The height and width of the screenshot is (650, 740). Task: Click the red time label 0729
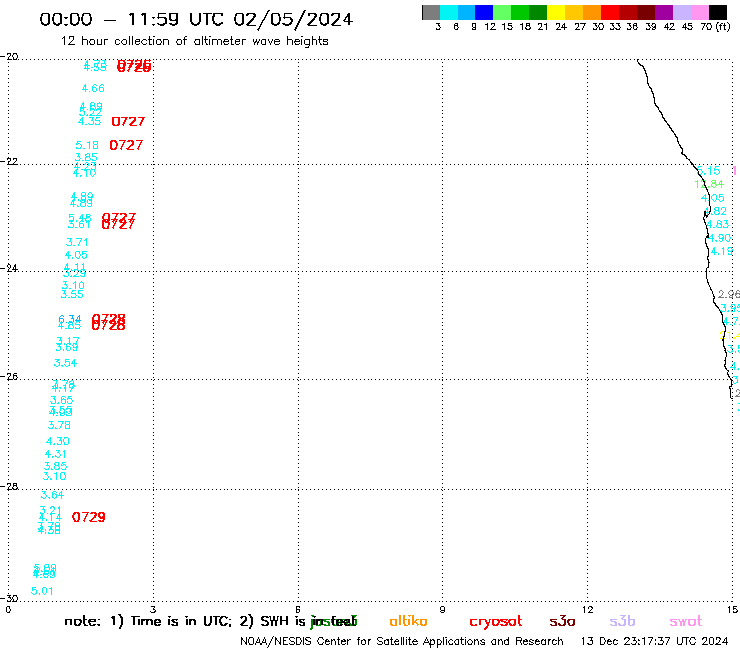pyautogui.click(x=89, y=517)
